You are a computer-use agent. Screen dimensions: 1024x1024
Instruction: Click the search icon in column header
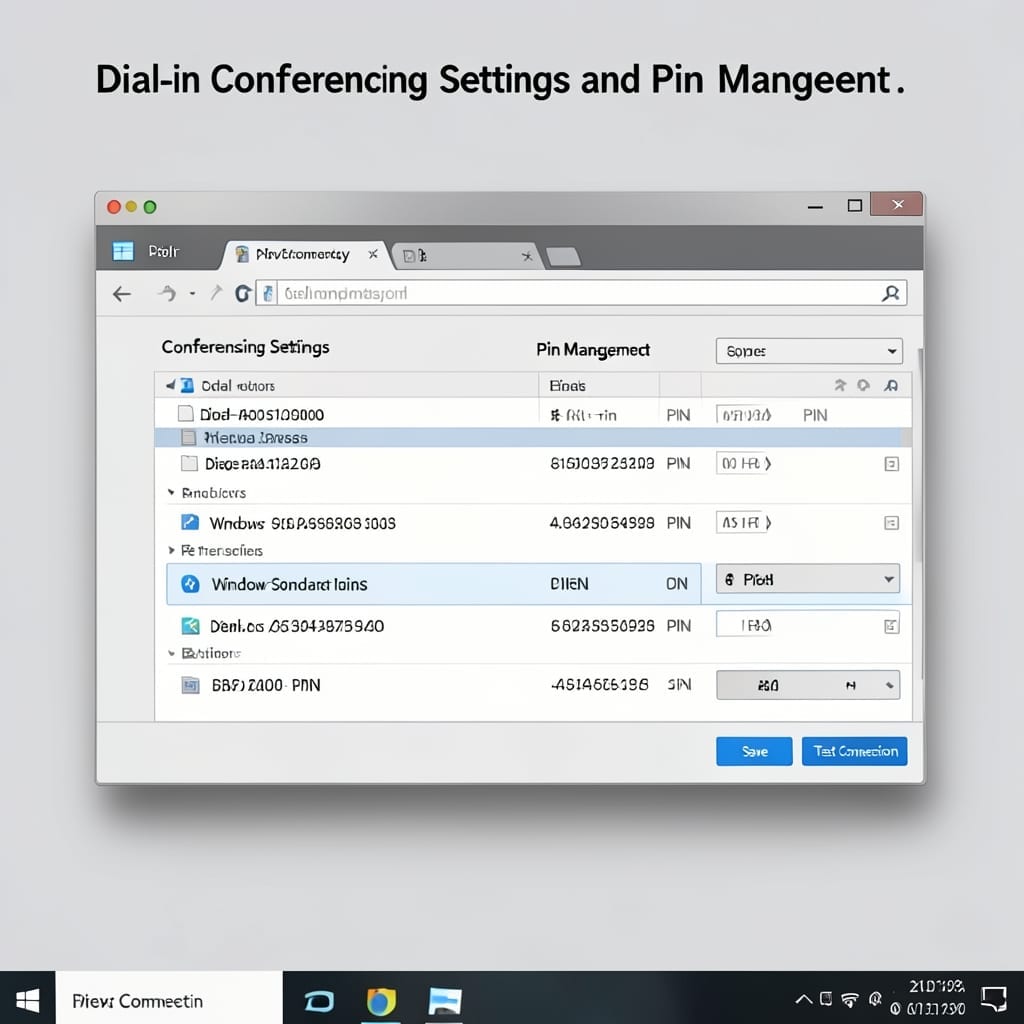891,385
